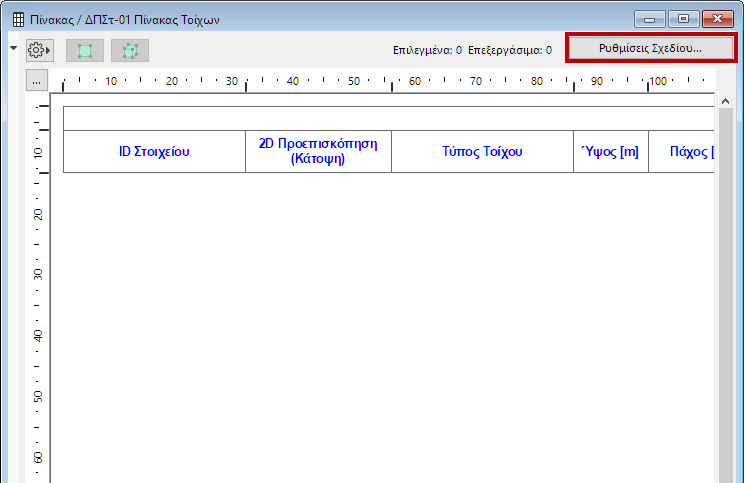
Task: Select the Ύψος [m] column header
Action: 611,151
